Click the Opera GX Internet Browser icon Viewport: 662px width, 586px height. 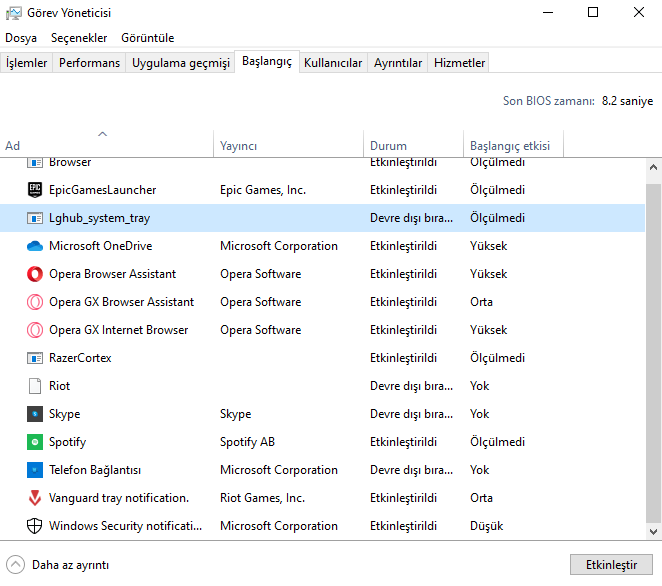[x=35, y=330]
